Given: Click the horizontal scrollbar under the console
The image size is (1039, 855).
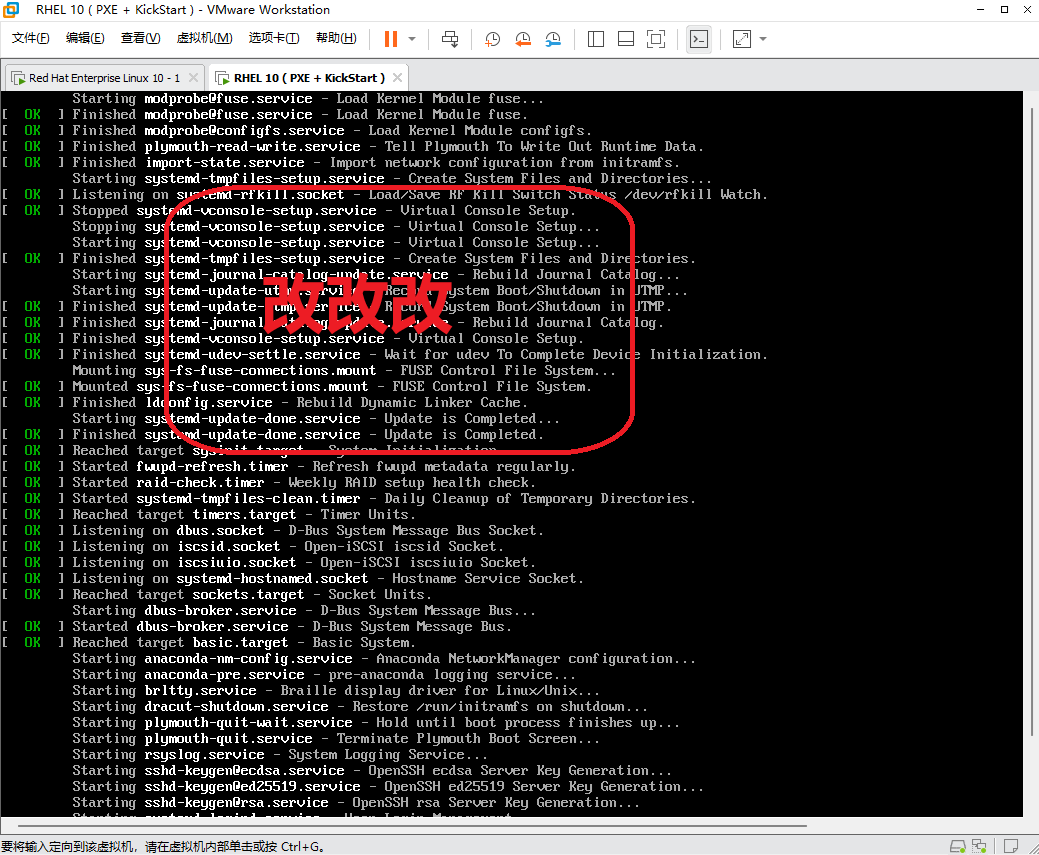Looking at the screenshot, I should tap(411, 826).
